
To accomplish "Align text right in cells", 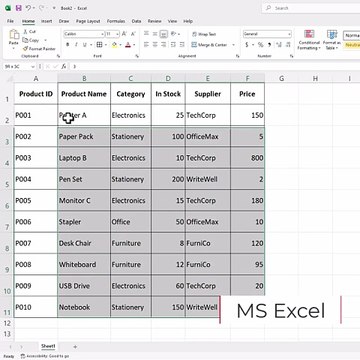I will pos(163,45).
